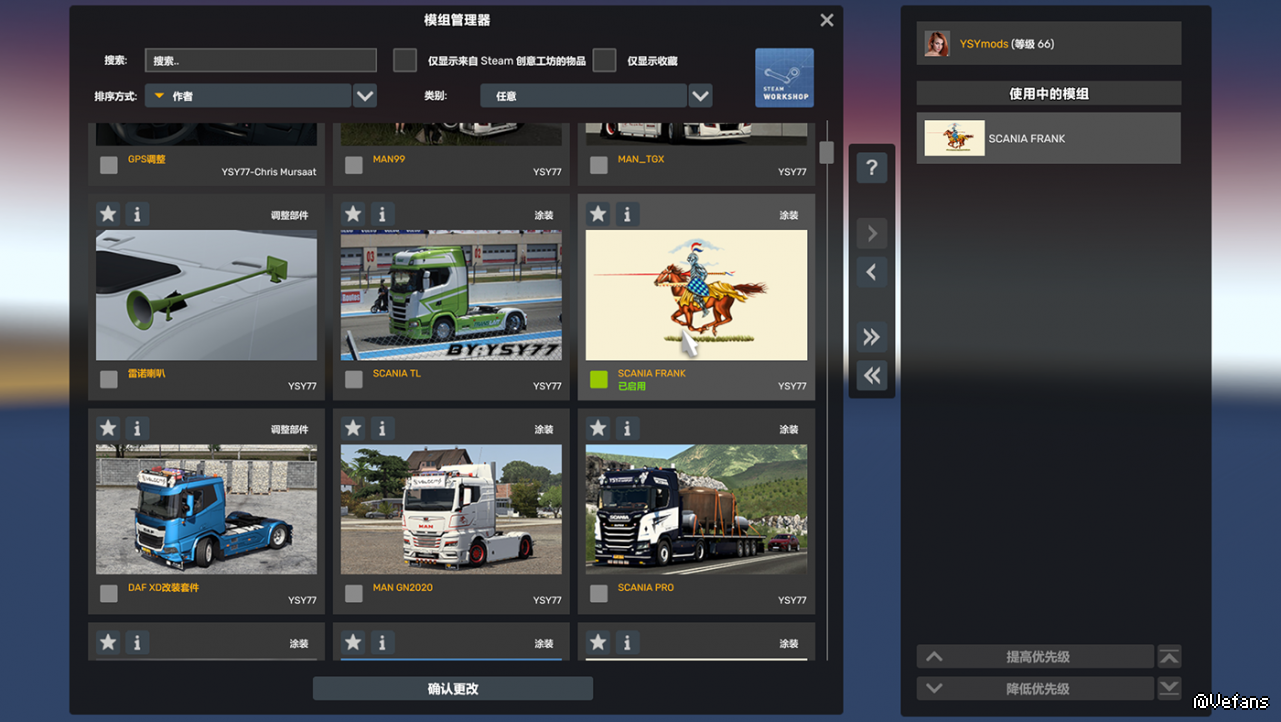Enable the MAN_TGX mod checkbox

(x=599, y=165)
